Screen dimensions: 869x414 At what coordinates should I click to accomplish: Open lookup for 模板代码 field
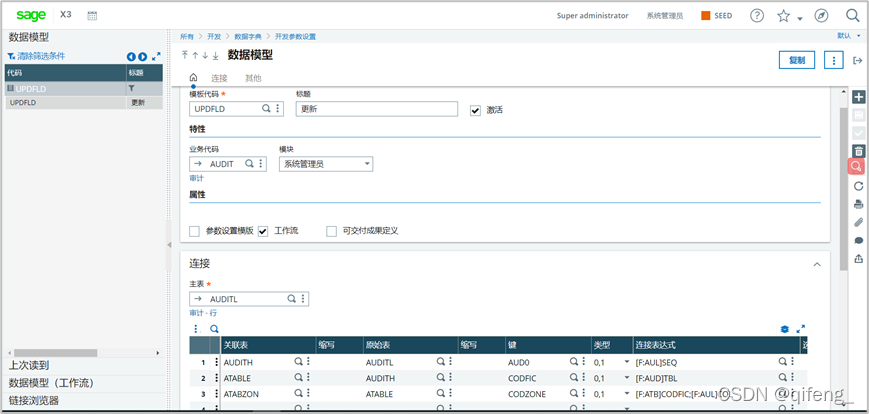266,109
